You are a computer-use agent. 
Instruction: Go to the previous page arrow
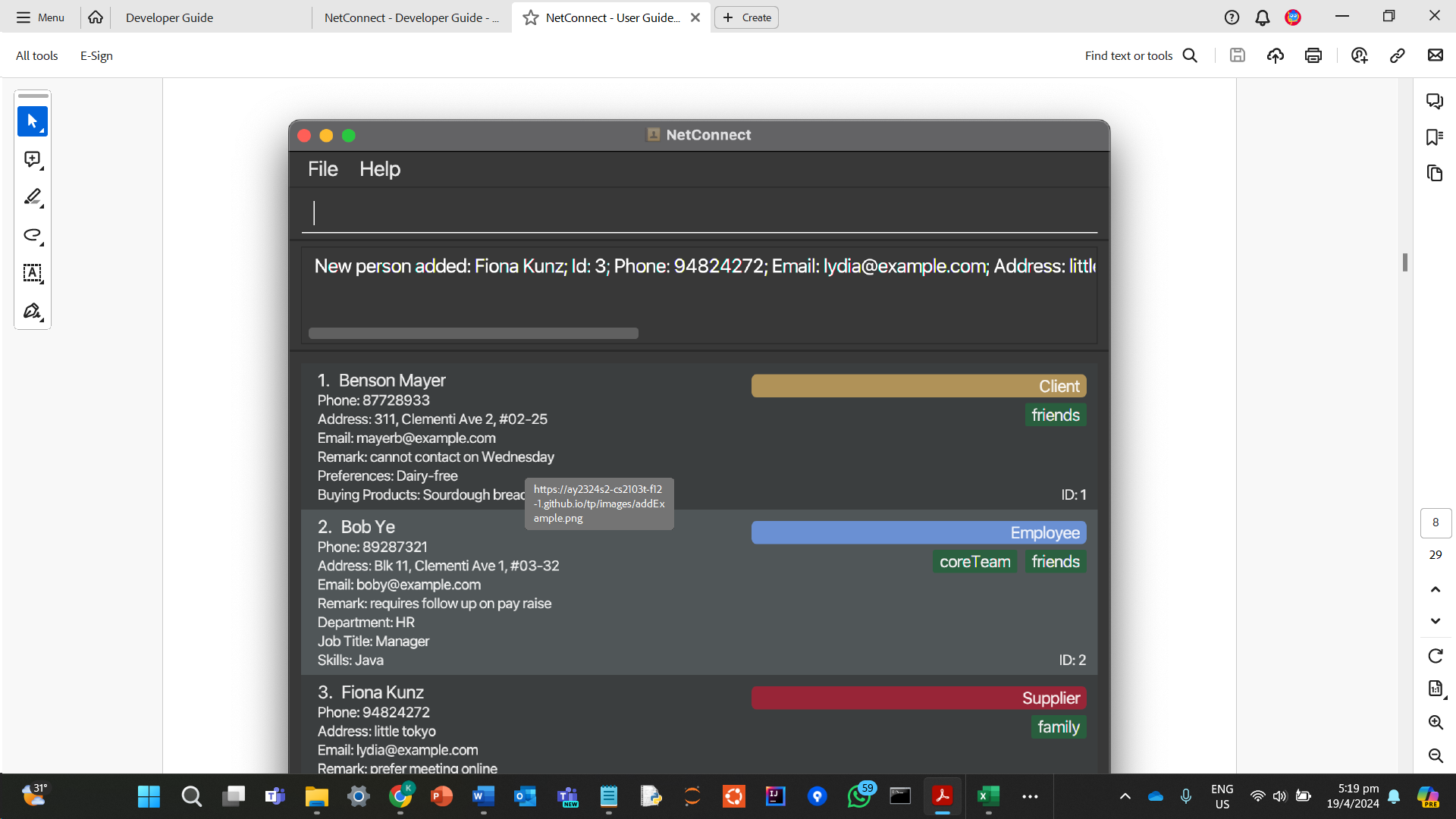pos(1435,589)
